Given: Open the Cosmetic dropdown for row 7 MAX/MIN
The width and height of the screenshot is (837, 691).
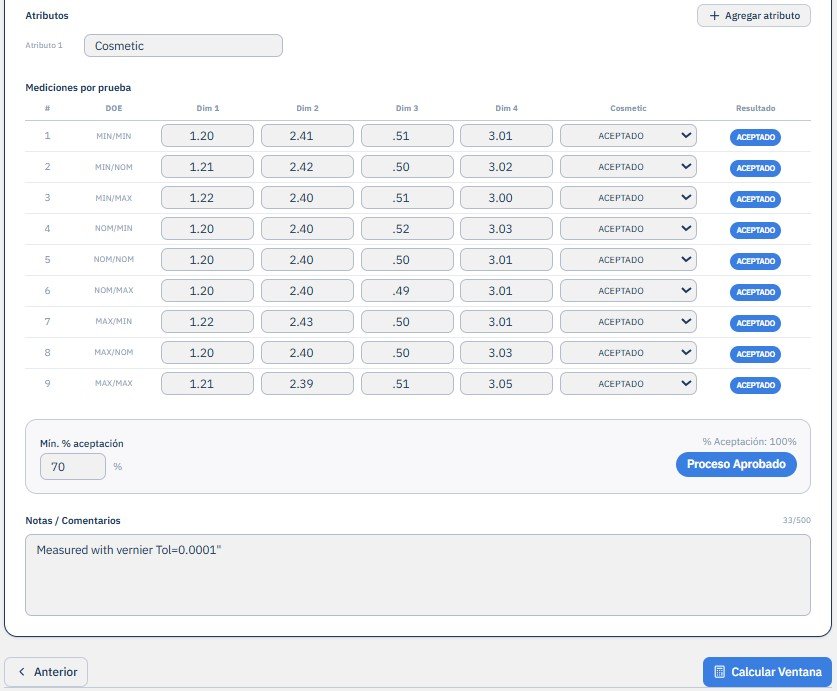Looking at the screenshot, I should (x=628, y=321).
